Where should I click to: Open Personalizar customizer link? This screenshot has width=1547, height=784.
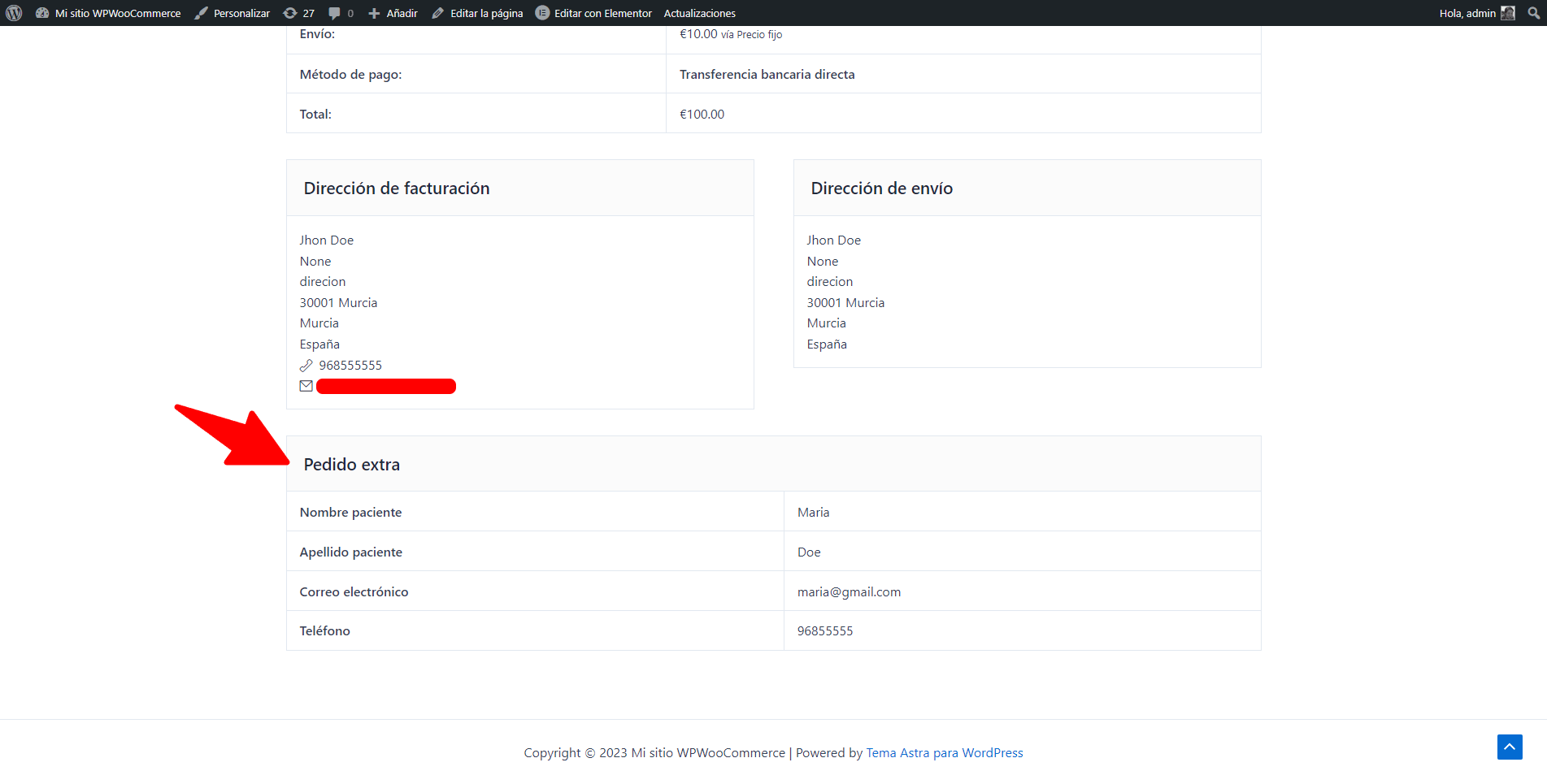click(232, 13)
